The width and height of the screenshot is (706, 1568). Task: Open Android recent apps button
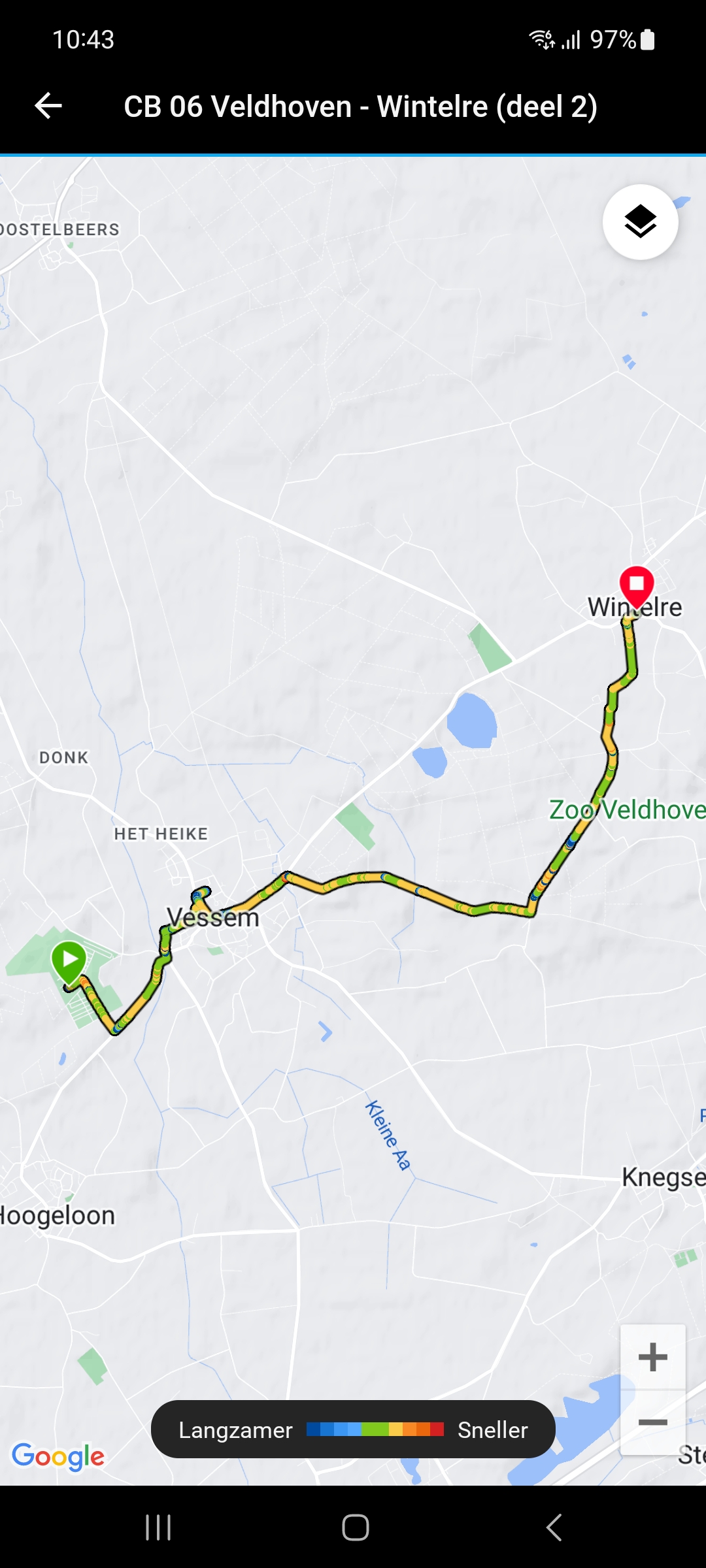coord(158,1527)
